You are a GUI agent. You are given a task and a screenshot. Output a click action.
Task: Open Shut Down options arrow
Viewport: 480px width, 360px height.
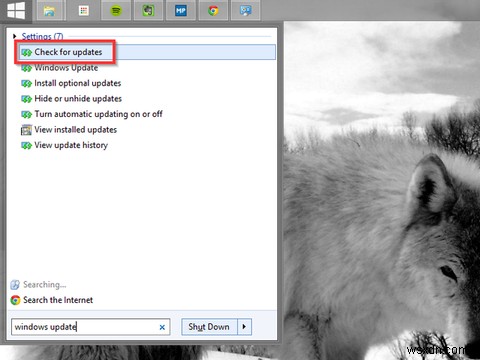[244, 327]
